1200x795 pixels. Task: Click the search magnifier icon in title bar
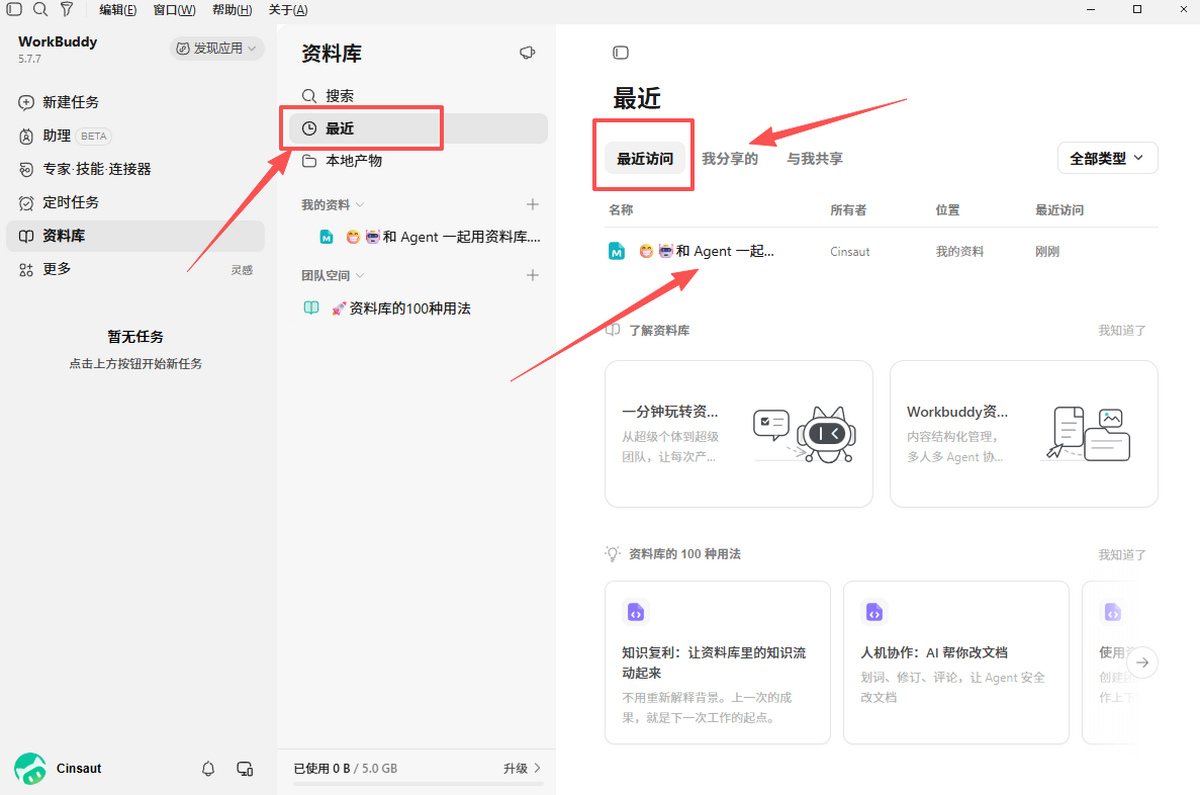[x=40, y=9]
